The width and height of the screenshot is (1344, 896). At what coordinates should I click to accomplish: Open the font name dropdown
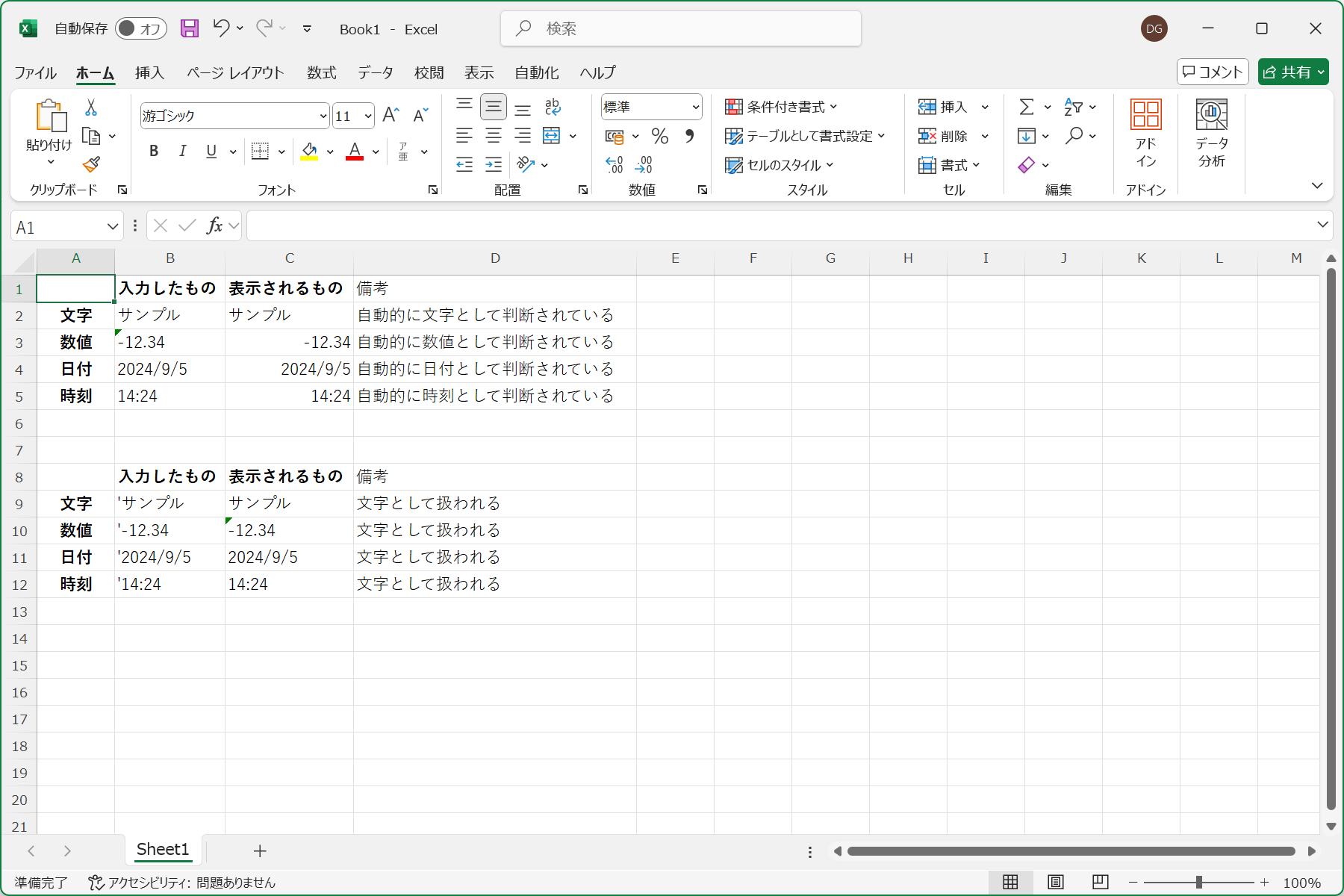pos(323,116)
